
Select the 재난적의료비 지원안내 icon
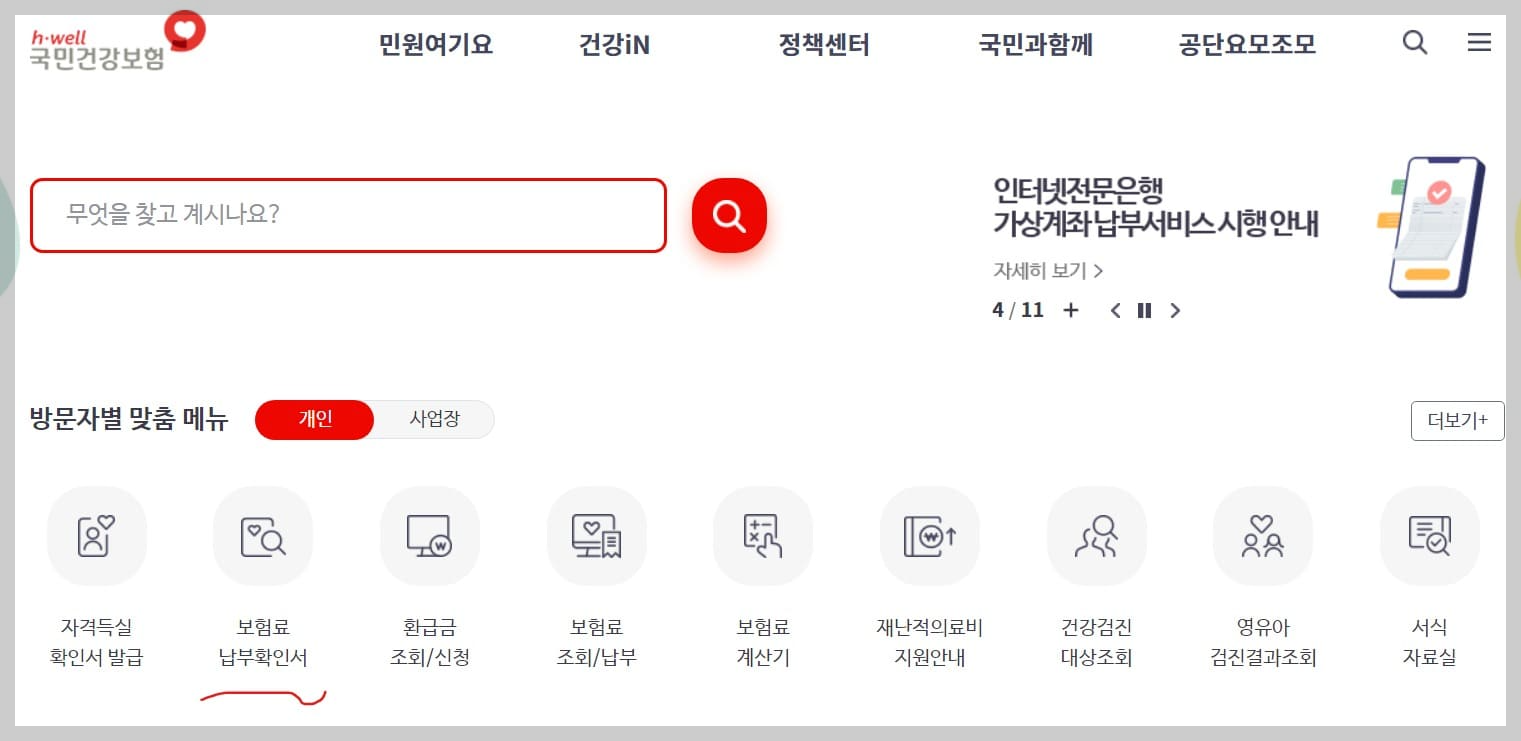(x=929, y=536)
